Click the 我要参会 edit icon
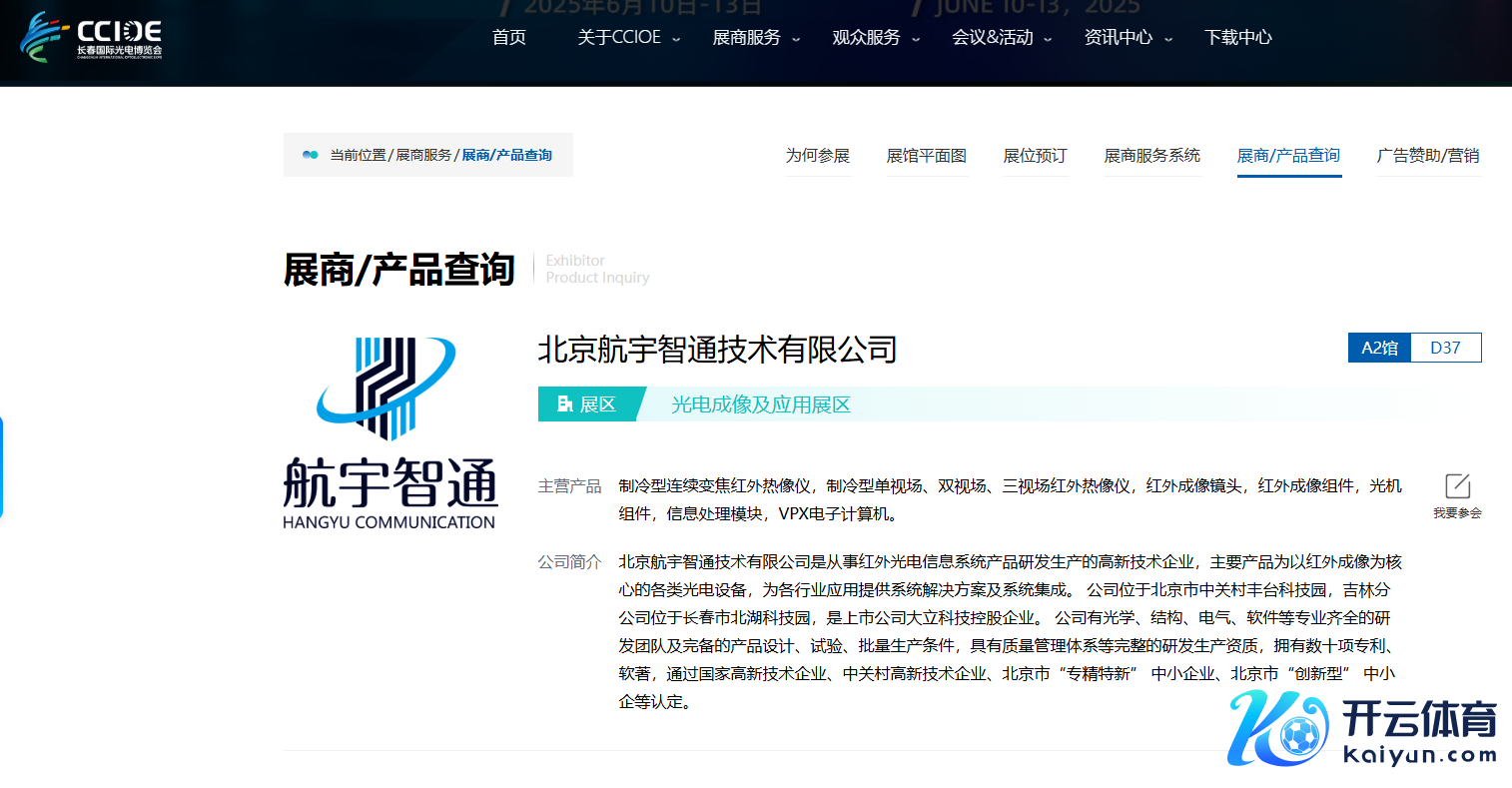 [x=1456, y=486]
